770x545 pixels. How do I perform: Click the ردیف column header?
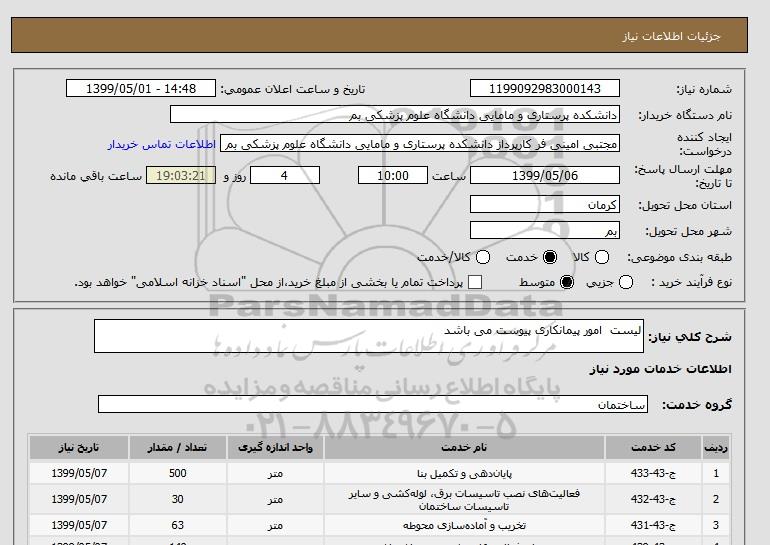click(715, 447)
